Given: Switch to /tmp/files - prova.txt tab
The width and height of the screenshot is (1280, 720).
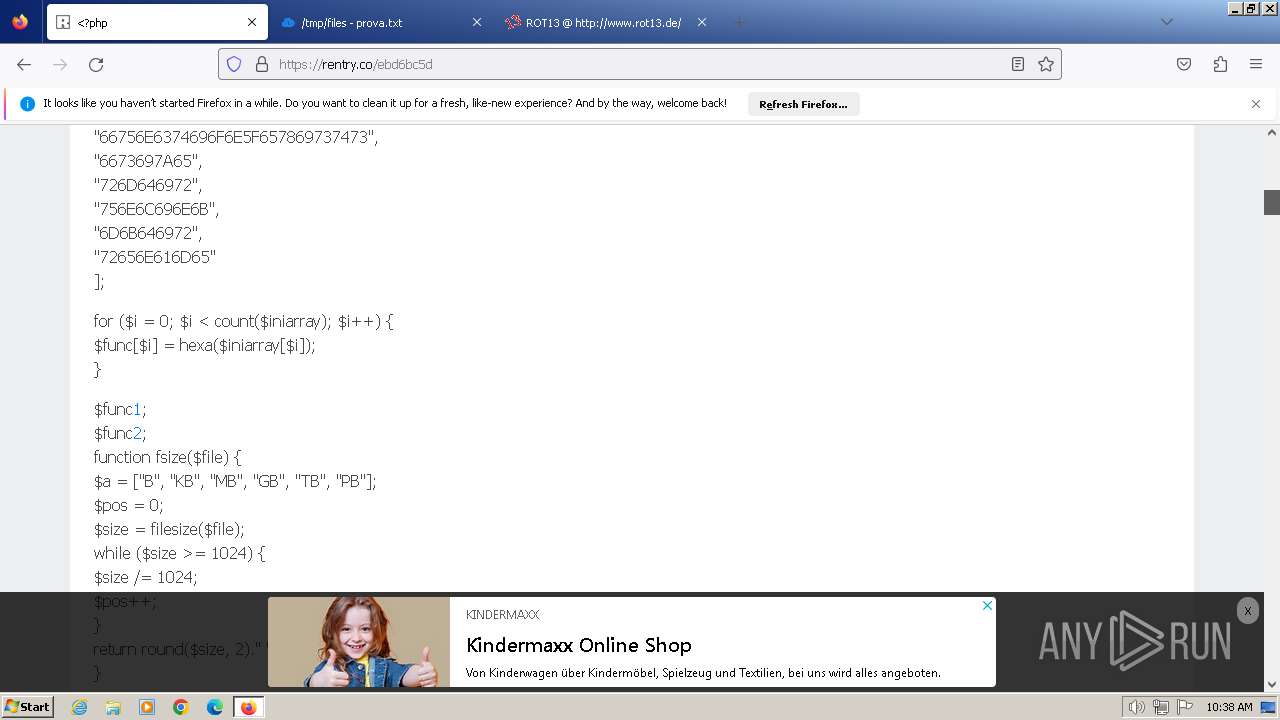Looking at the screenshot, I should (x=382, y=22).
